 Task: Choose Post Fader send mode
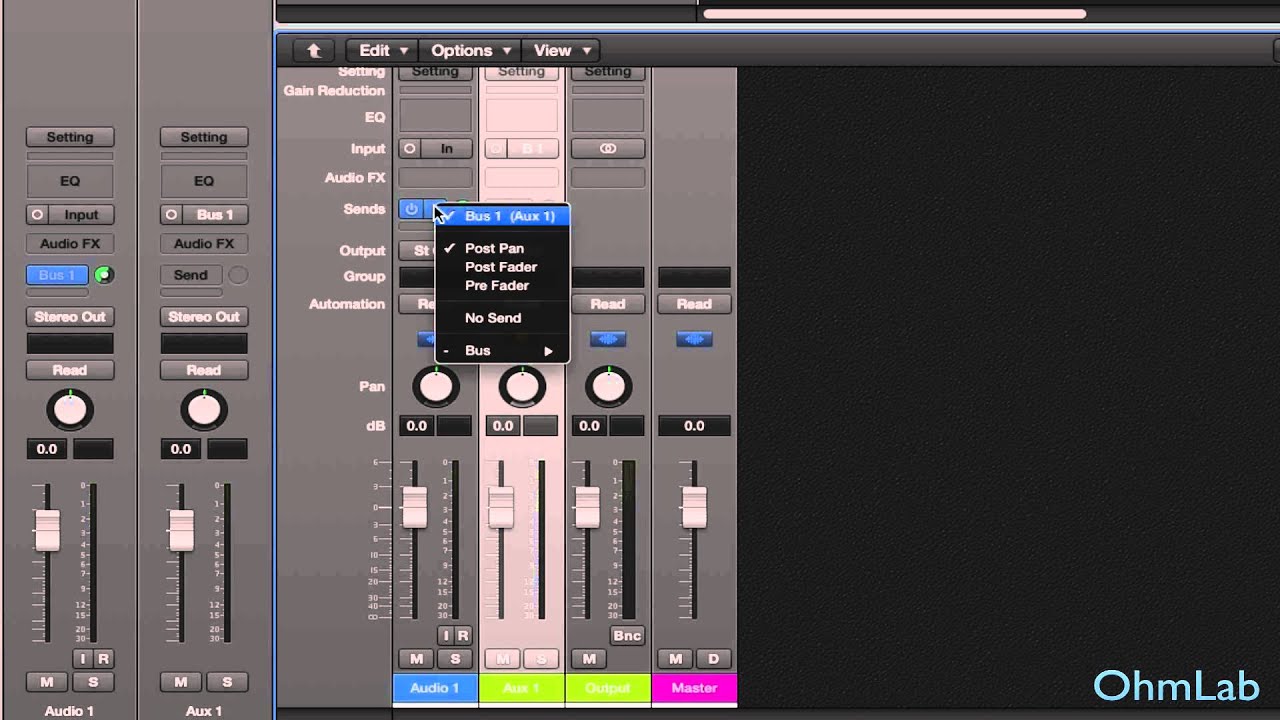click(x=502, y=267)
